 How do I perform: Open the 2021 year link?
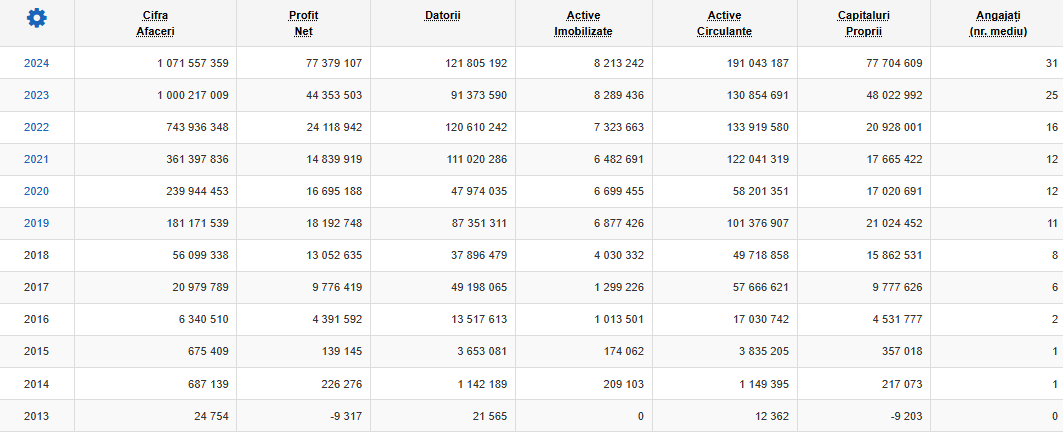(x=37, y=159)
